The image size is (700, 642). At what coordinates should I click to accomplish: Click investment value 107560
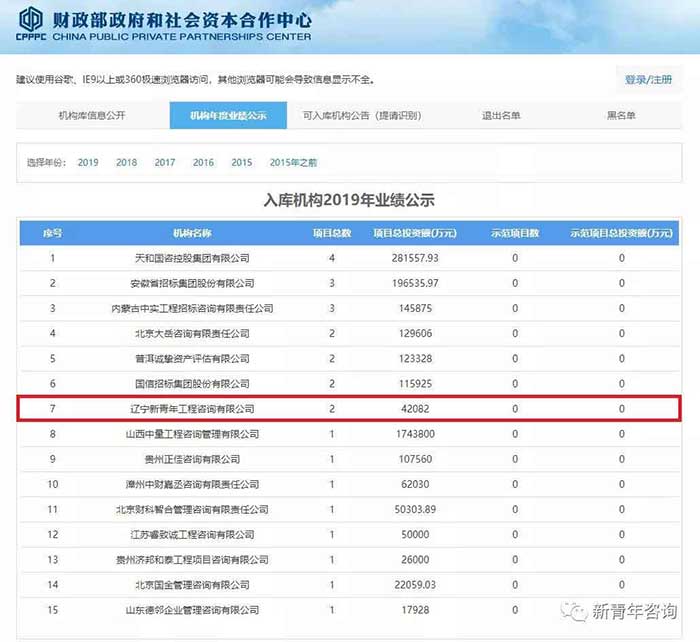tap(415, 459)
